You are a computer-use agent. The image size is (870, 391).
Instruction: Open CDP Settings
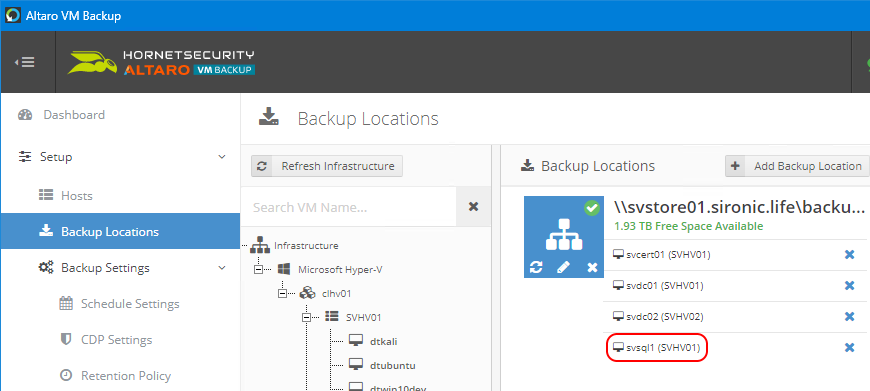coord(116,339)
